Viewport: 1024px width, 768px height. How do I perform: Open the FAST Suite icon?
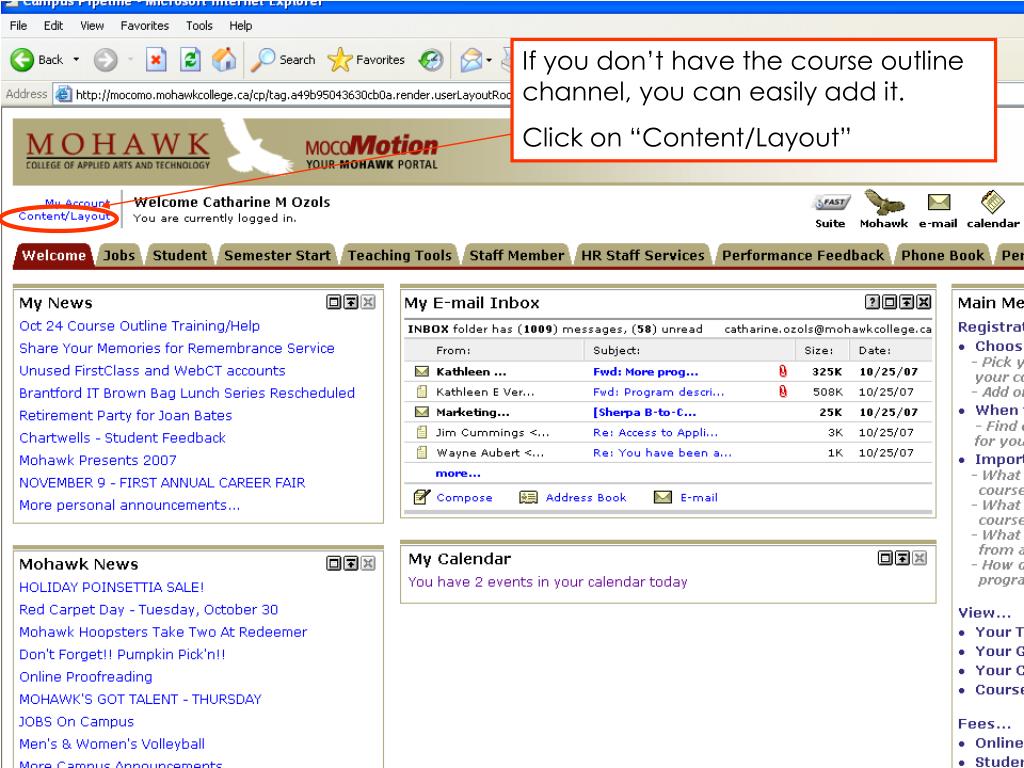[x=832, y=203]
